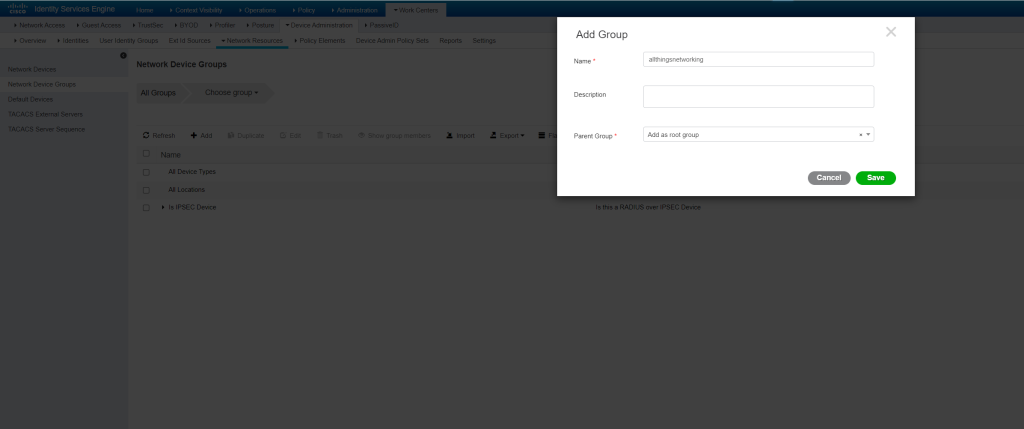
Task: Click the Name column header
Action: [170, 155]
